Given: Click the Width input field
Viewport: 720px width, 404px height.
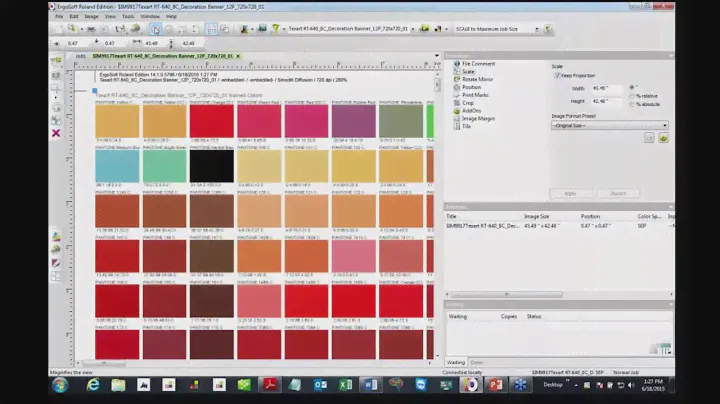Looking at the screenshot, I should coord(608,88).
